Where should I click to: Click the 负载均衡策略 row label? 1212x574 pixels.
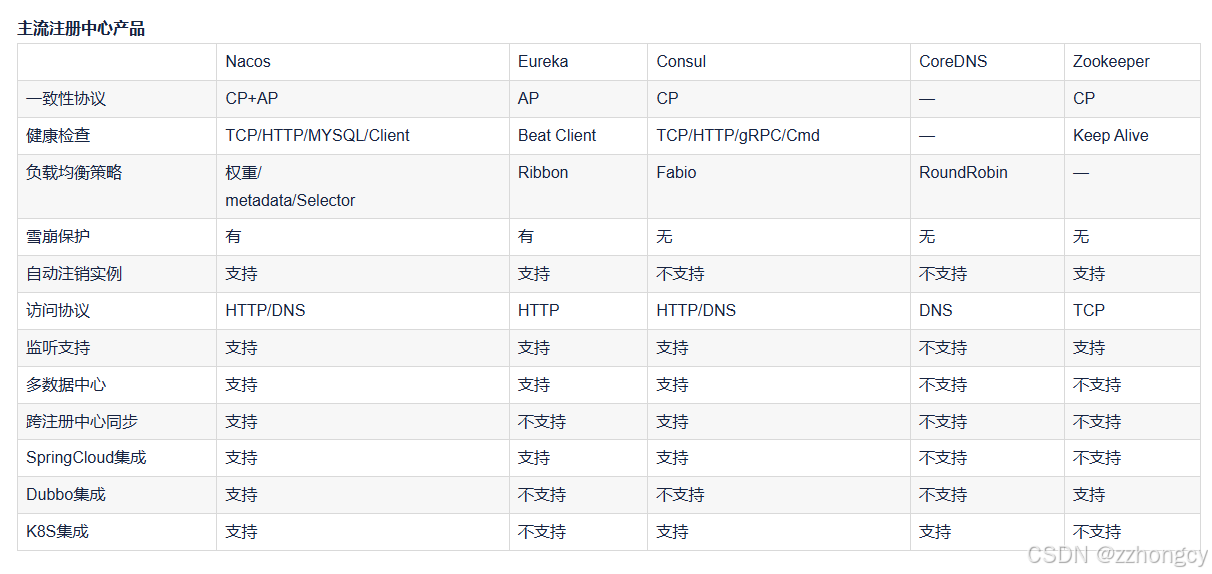pyautogui.click(x=74, y=173)
